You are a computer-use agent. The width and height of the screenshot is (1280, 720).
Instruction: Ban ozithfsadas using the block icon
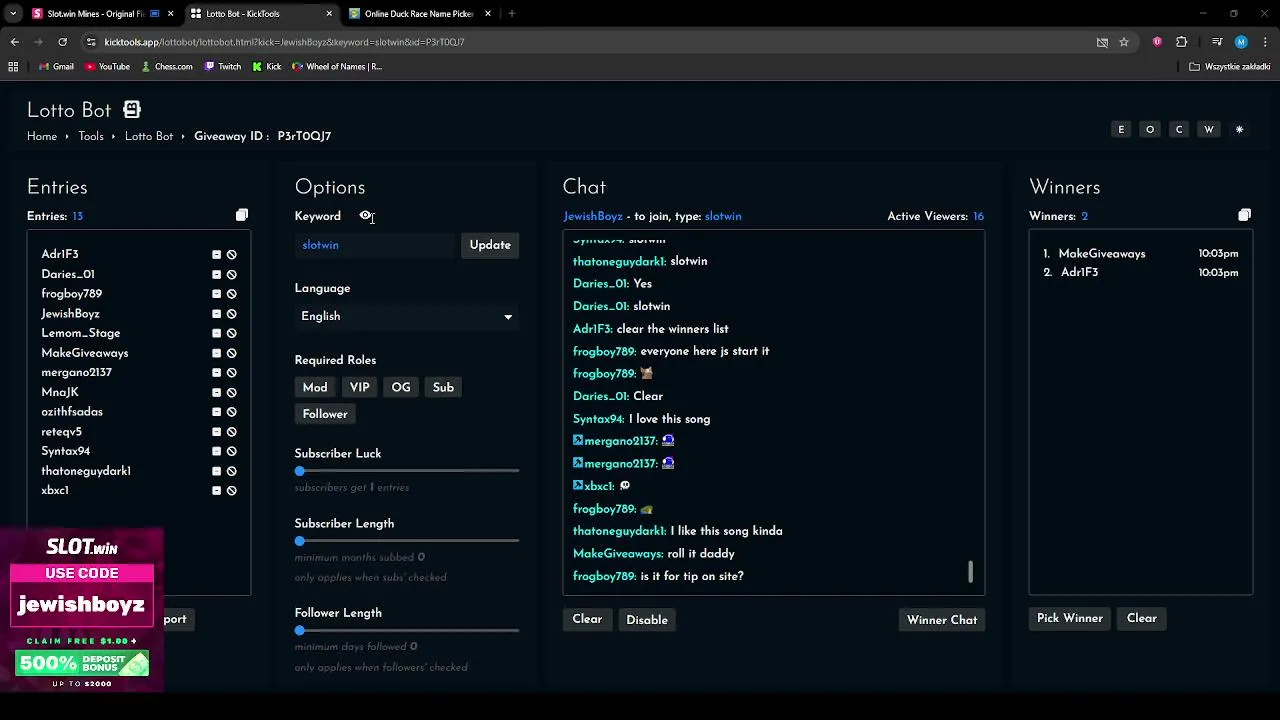point(231,412)
